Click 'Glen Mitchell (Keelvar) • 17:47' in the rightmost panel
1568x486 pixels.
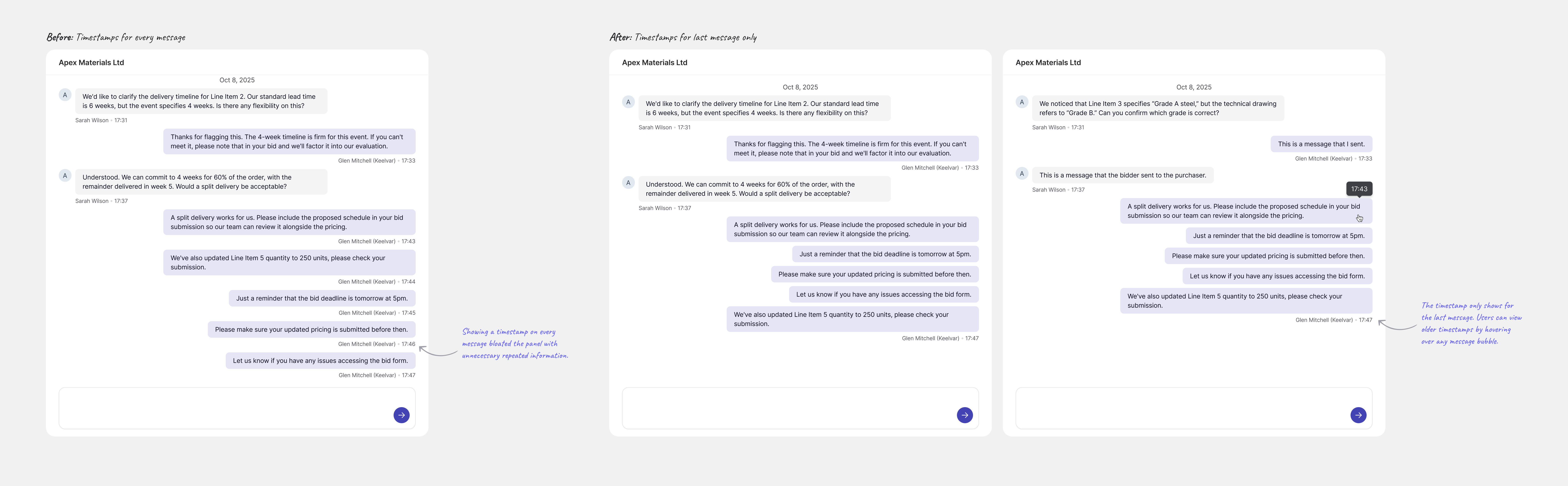click(x=1334, y=320)
